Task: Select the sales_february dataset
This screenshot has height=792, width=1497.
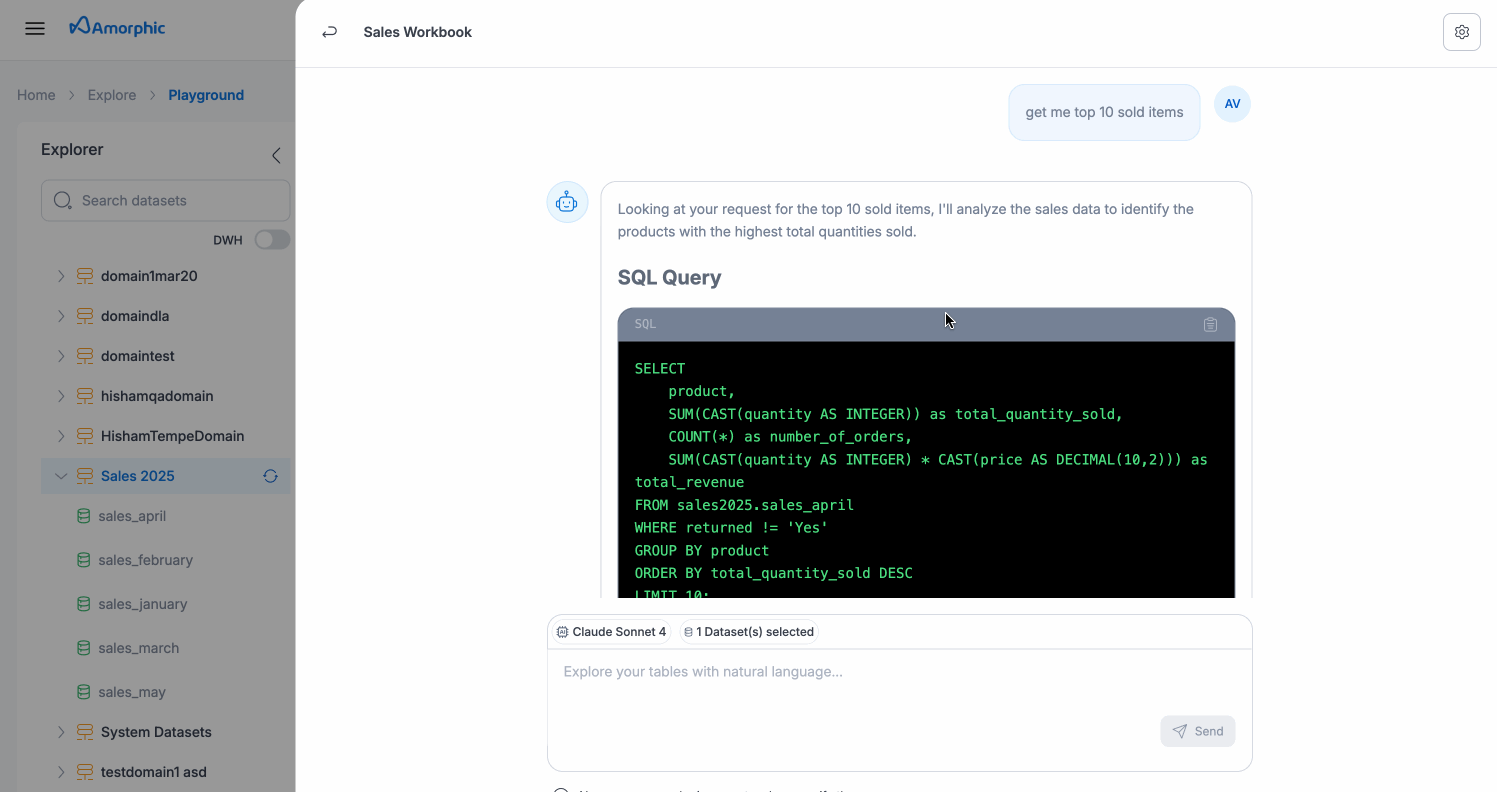Action: 145,560
